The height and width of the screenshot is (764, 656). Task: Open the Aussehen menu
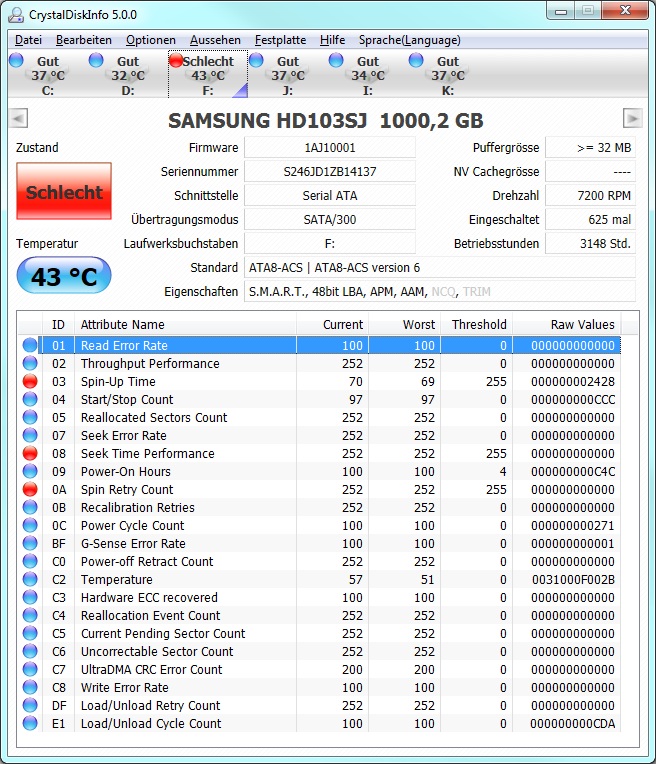pyautogui.click(x=215, y=40)
